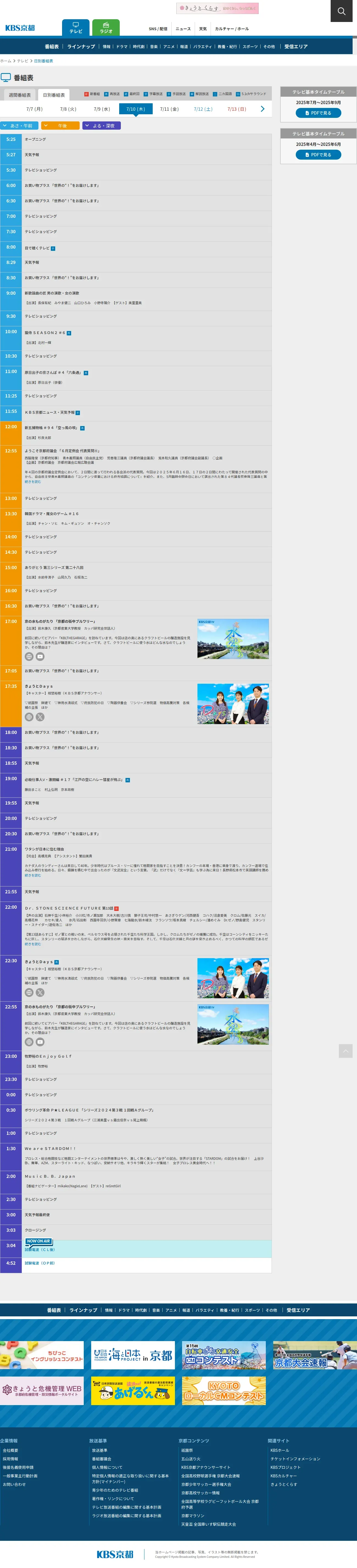Viewport: 357px width, 1568px height.
Task: Open X icon for 22:30 きょうとDays
Action: point(40,993)
